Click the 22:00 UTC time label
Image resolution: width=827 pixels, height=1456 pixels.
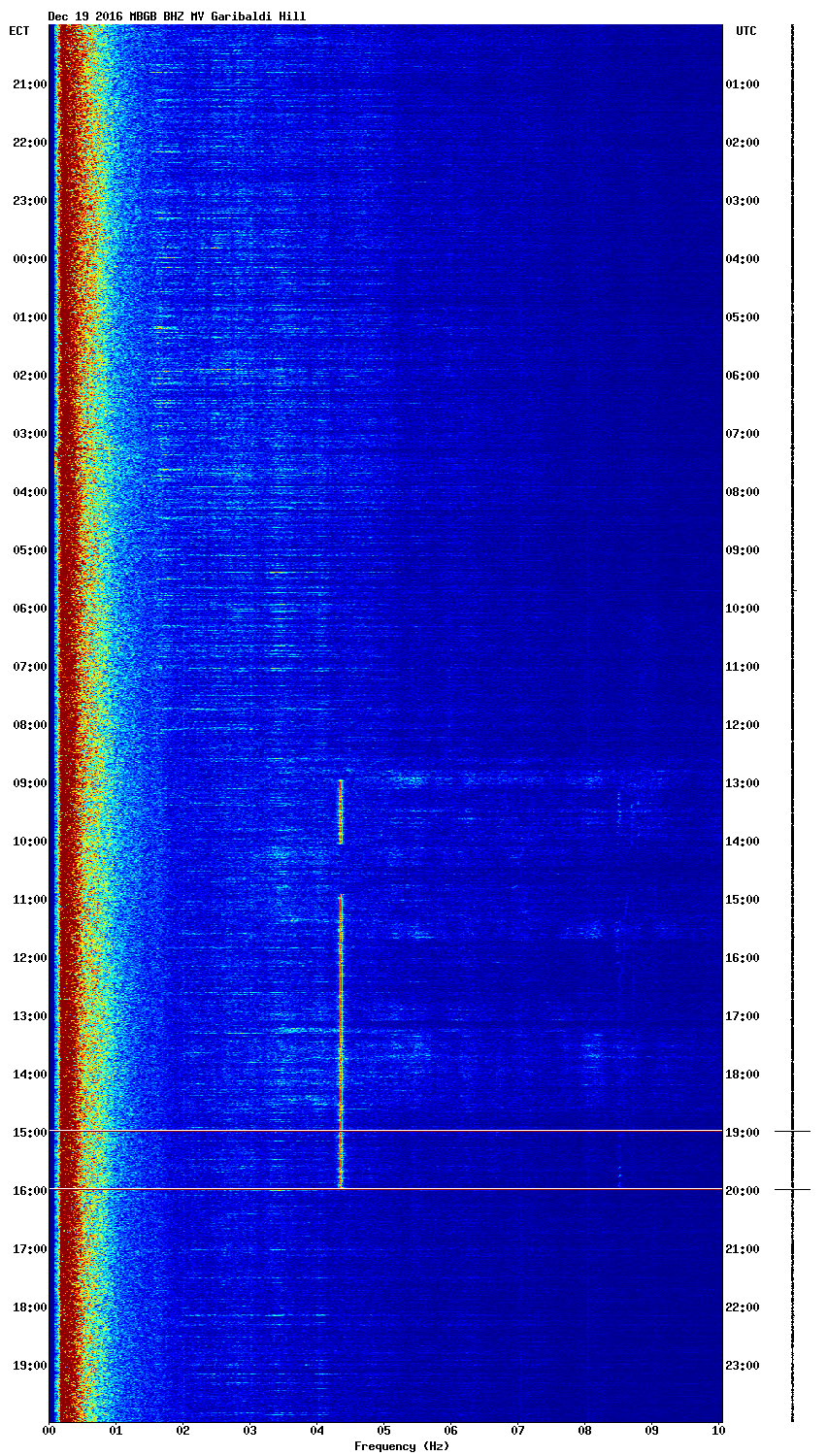(743, 1307)
